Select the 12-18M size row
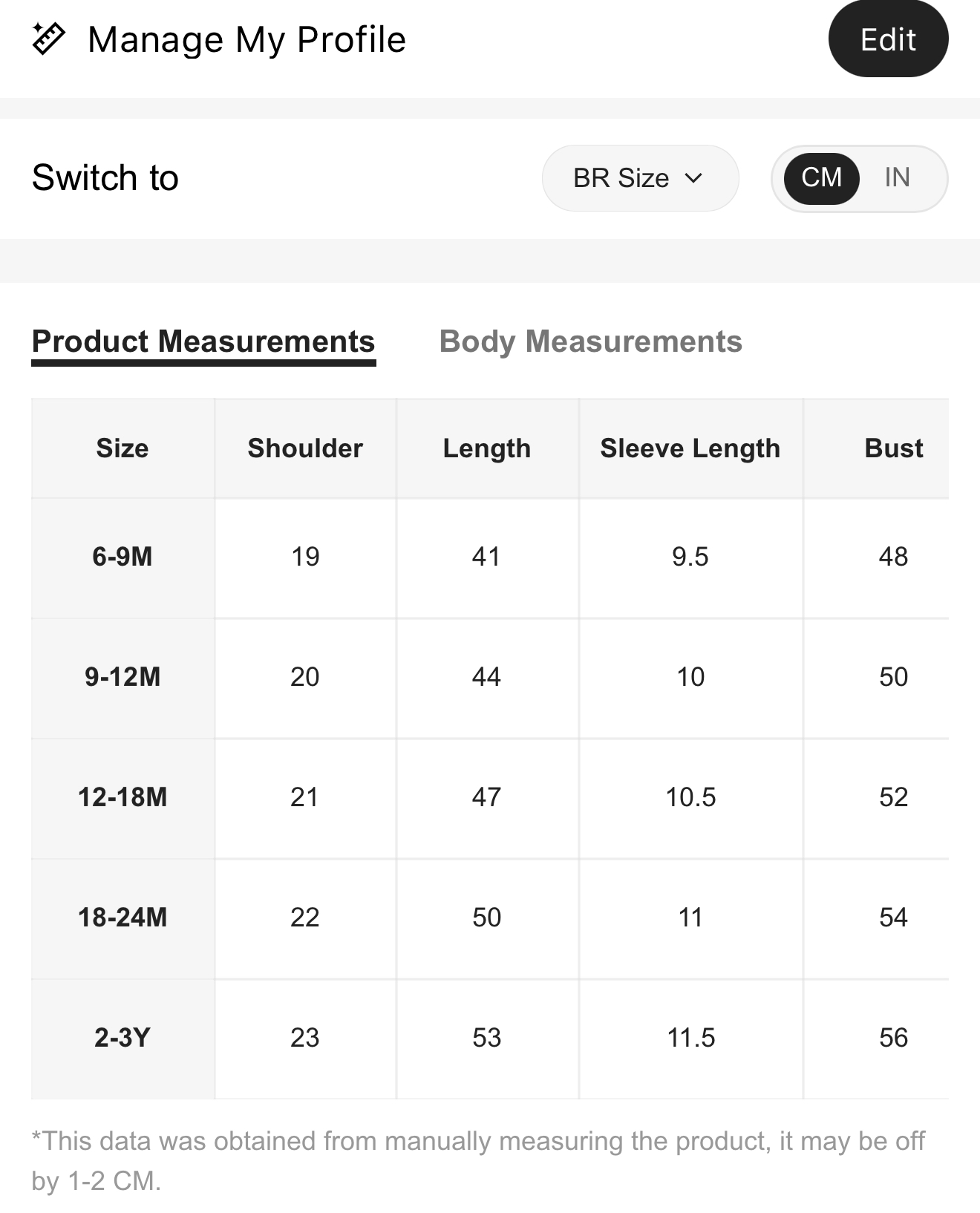The image size is (980, 1213). [490, 798]
